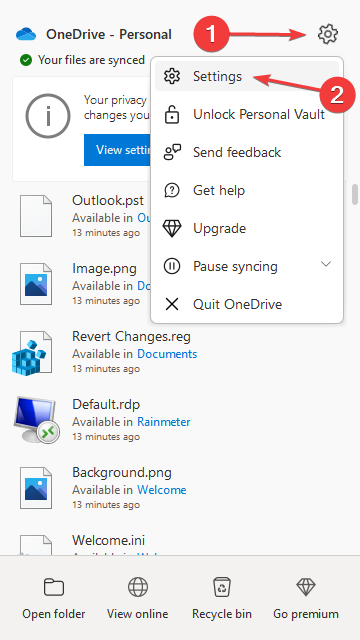The width and height of the screenshot is (360, 640).
Task: Click the OneDrive cloud logo
Action: pos(26,34)
